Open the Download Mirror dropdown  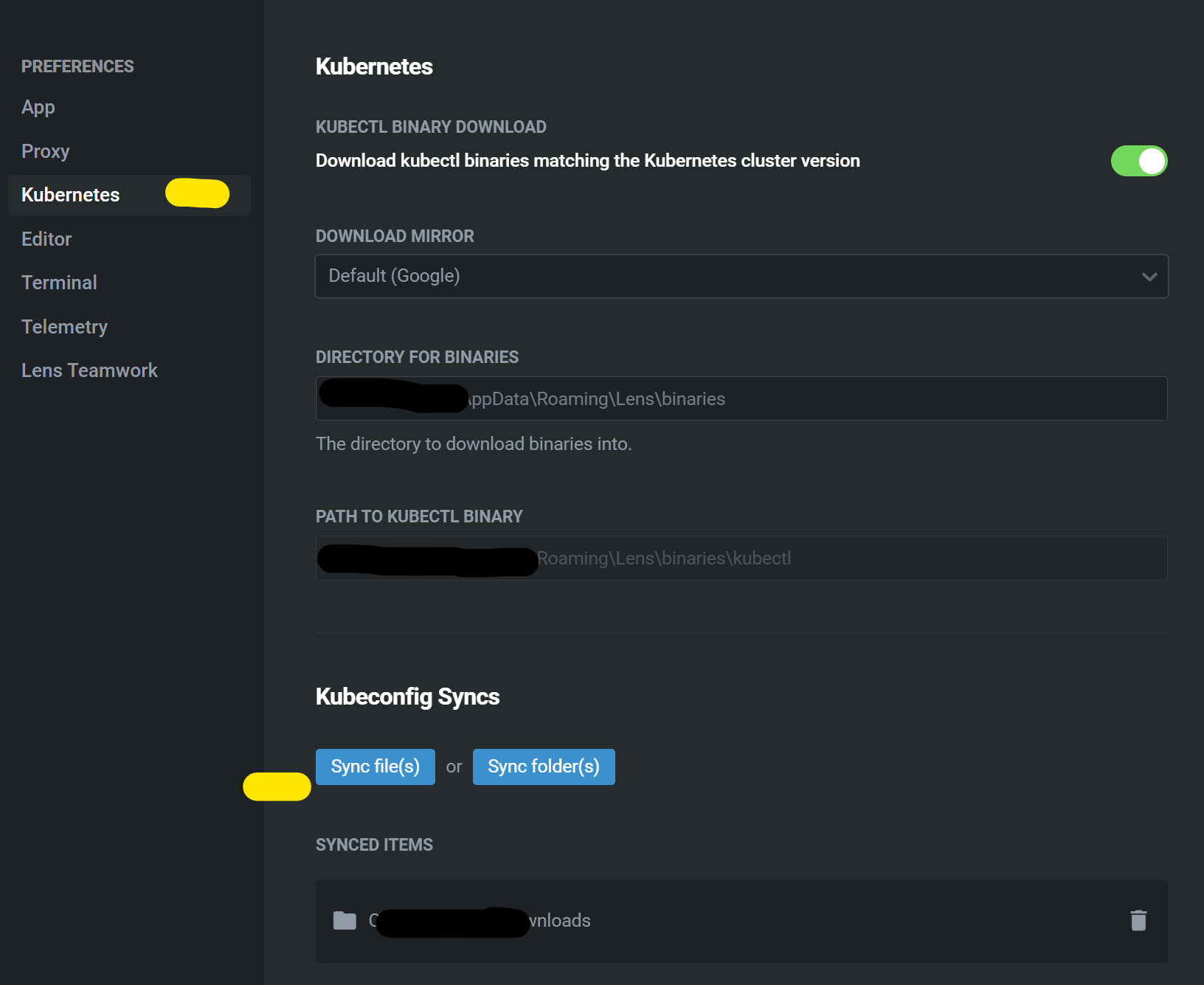click(x=741, y=276)
